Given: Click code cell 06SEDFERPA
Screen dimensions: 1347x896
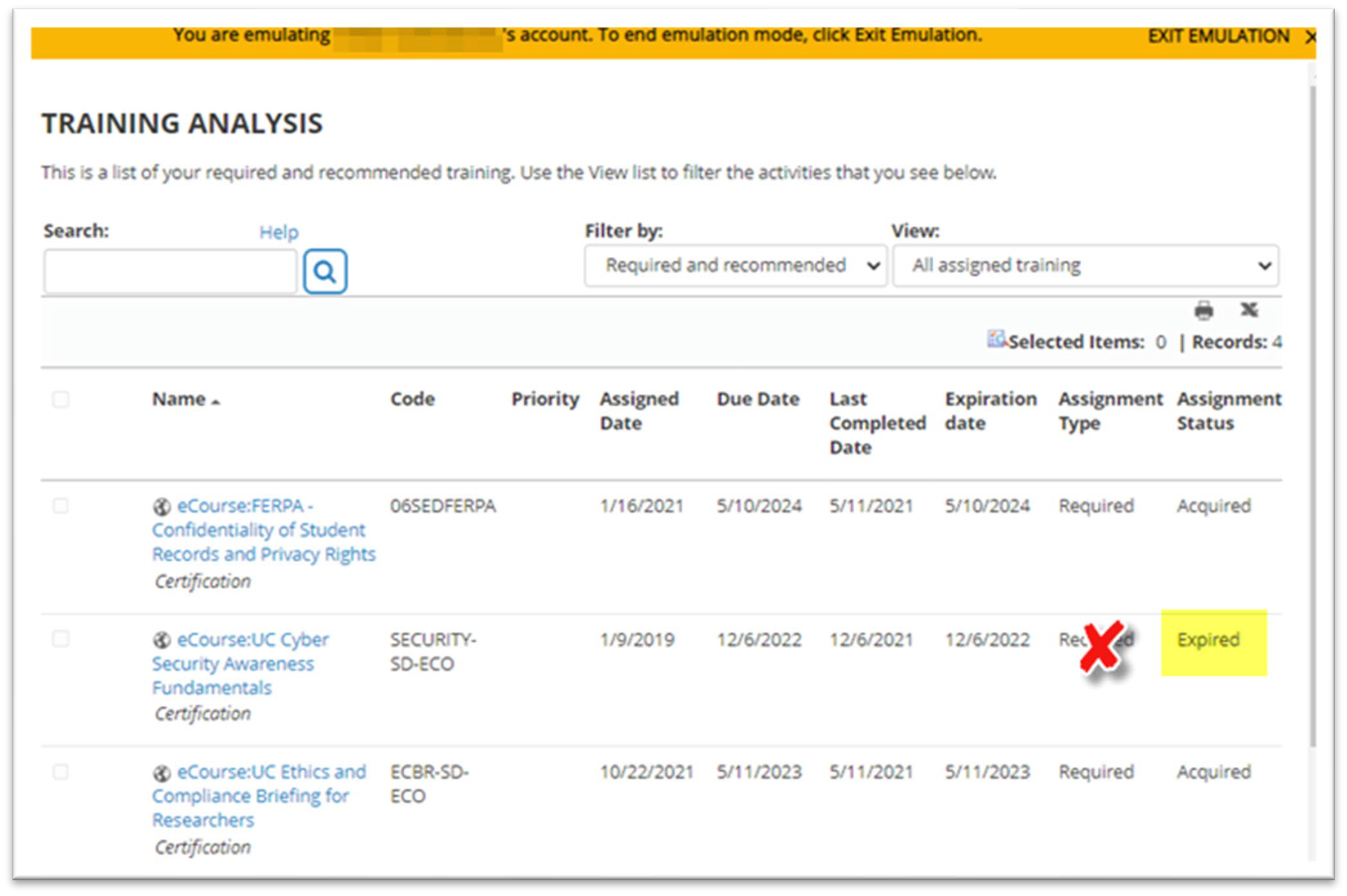Looking at the screenshot, I should (443, 506).
